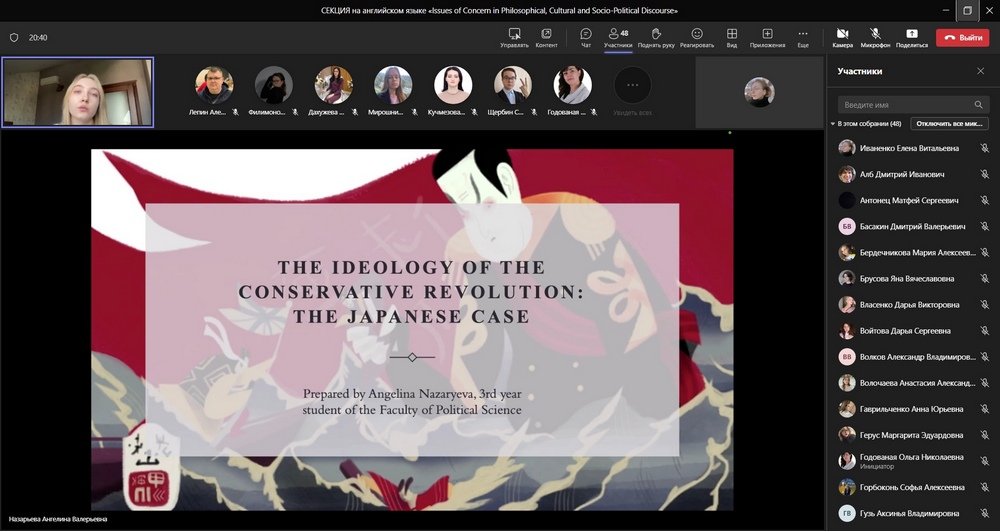
Task: Open Кучмезова participant avatar in strip
Action: pyautogui.click(x=453, y=85)
